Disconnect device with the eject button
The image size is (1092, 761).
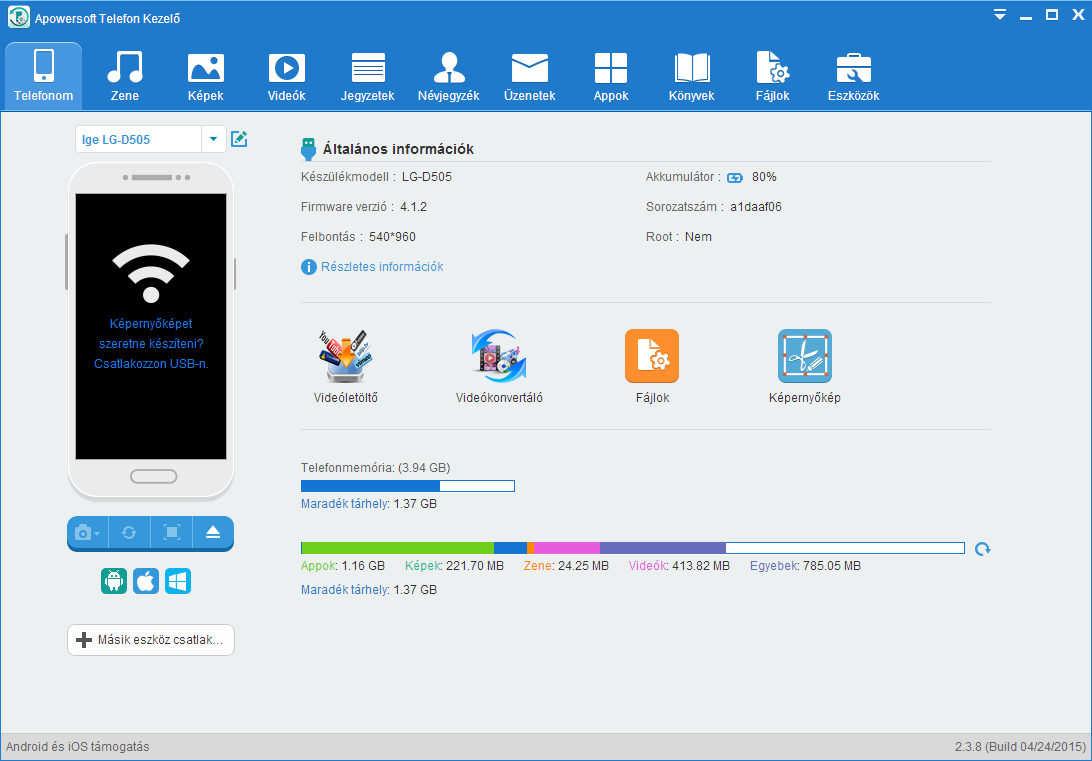pos(213,533)
